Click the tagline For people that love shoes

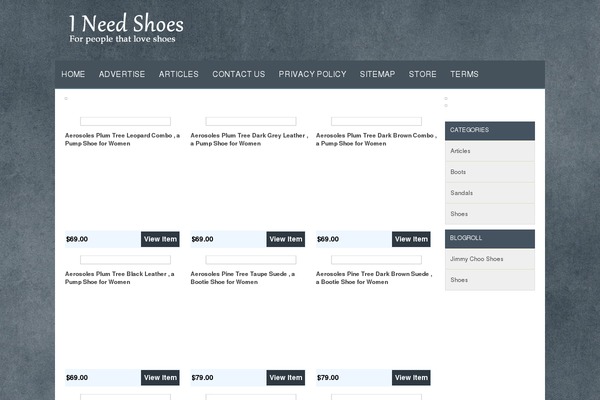pyautogui.click(x=122, y=39)
